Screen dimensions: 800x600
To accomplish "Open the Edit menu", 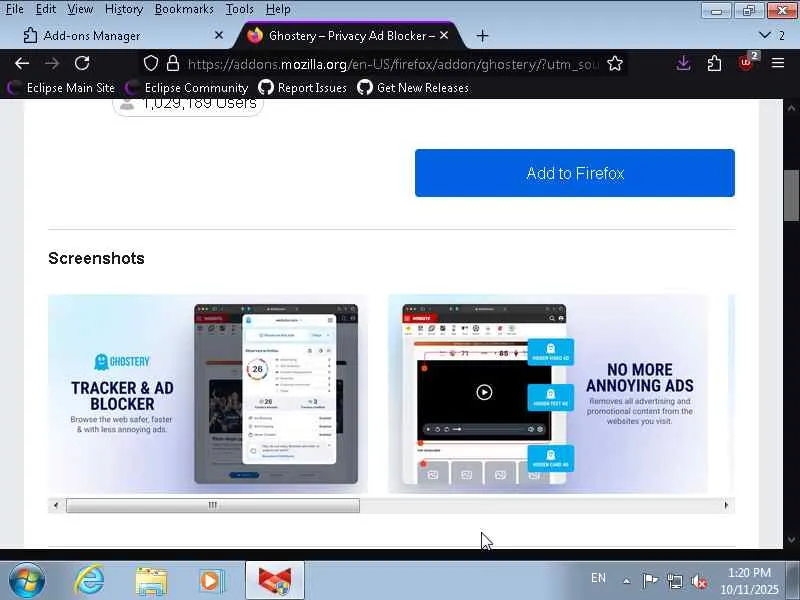I will [x=46, y=9].
